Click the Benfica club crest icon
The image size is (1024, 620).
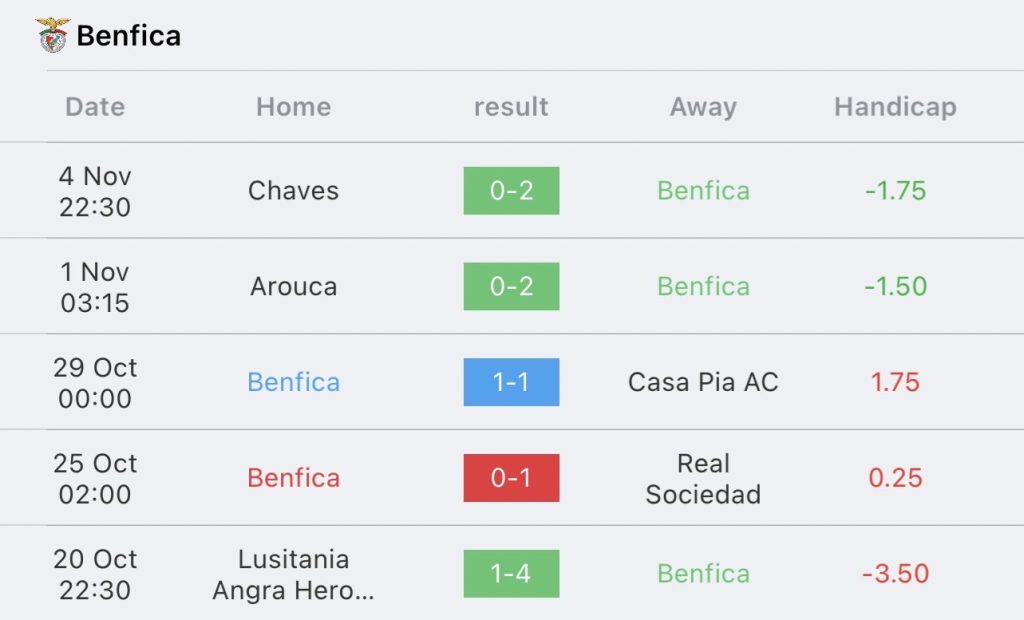pos(53,35)
